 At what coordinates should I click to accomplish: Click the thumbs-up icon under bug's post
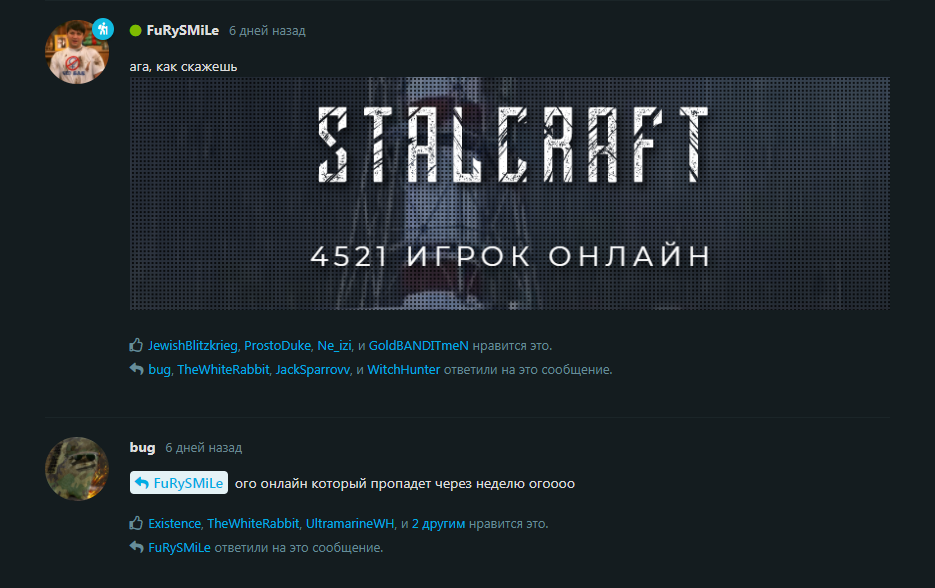click(136, 523)
